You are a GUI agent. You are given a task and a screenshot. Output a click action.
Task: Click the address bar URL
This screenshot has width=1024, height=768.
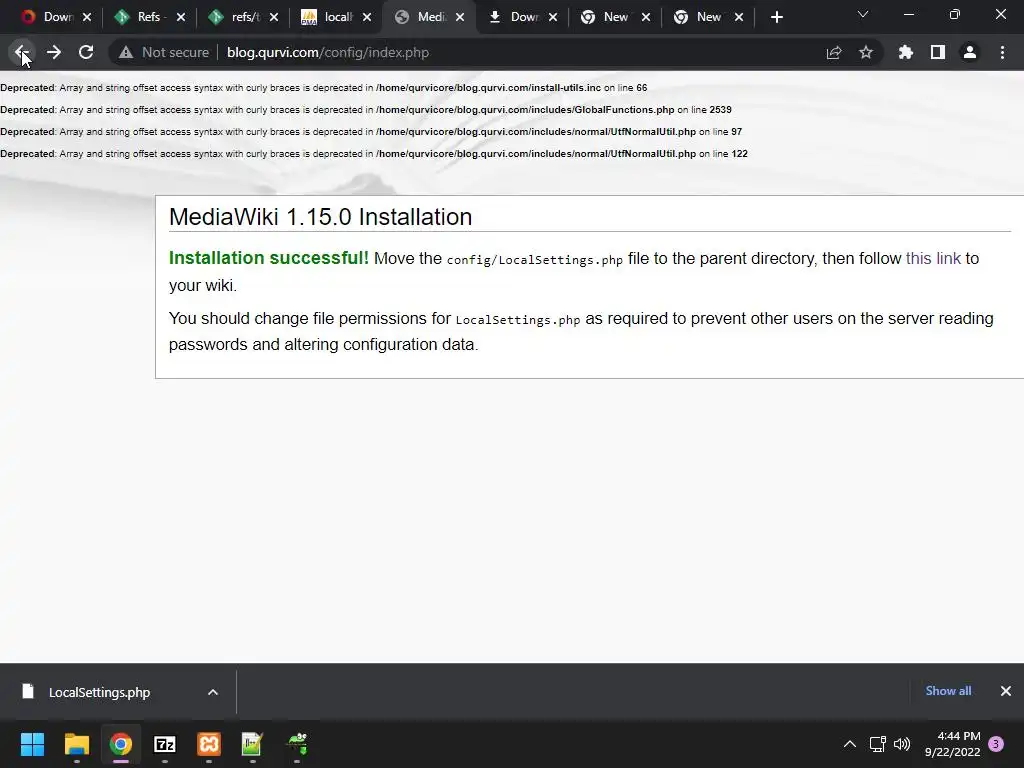328,52
